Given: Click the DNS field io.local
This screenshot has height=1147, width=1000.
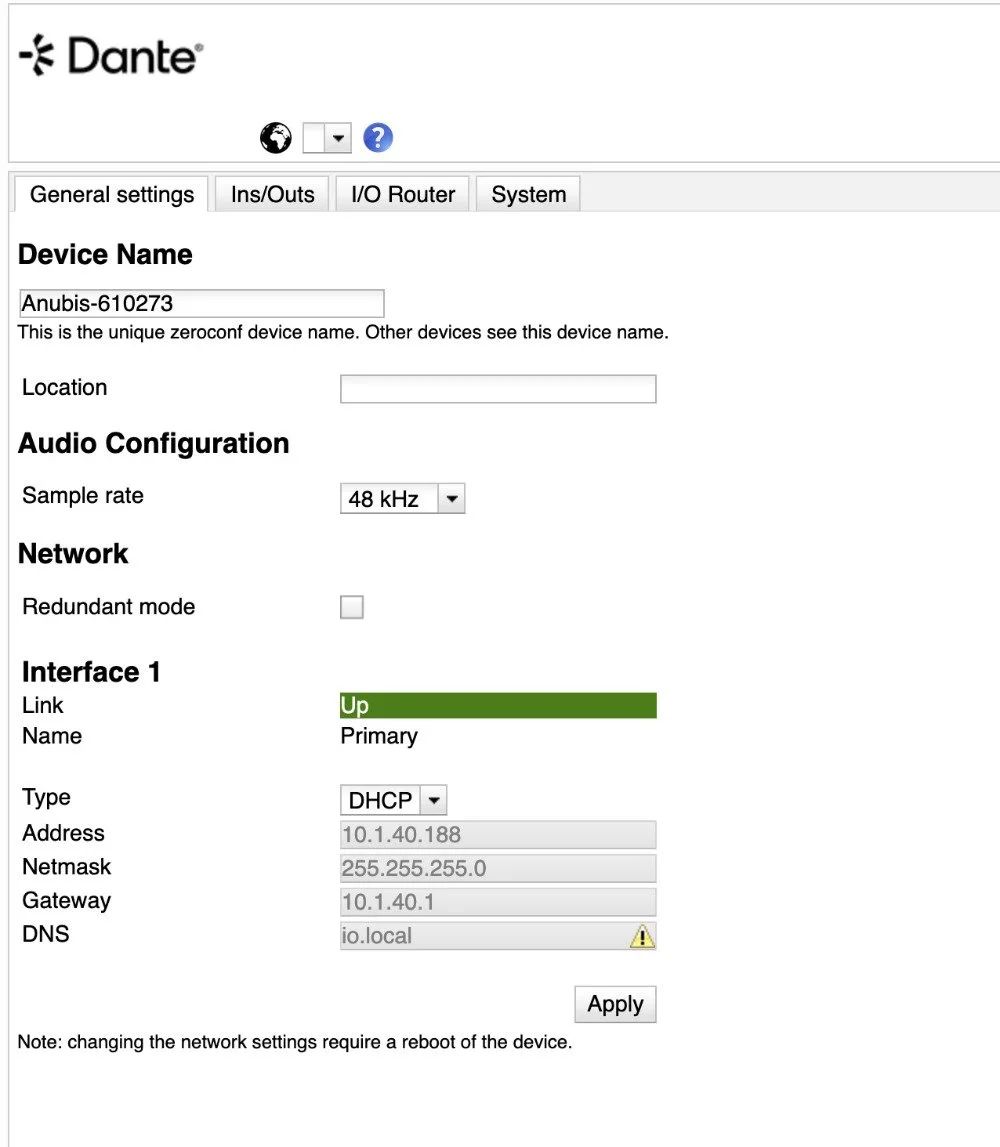Looking at the screenshot, I should coord(480,936).
